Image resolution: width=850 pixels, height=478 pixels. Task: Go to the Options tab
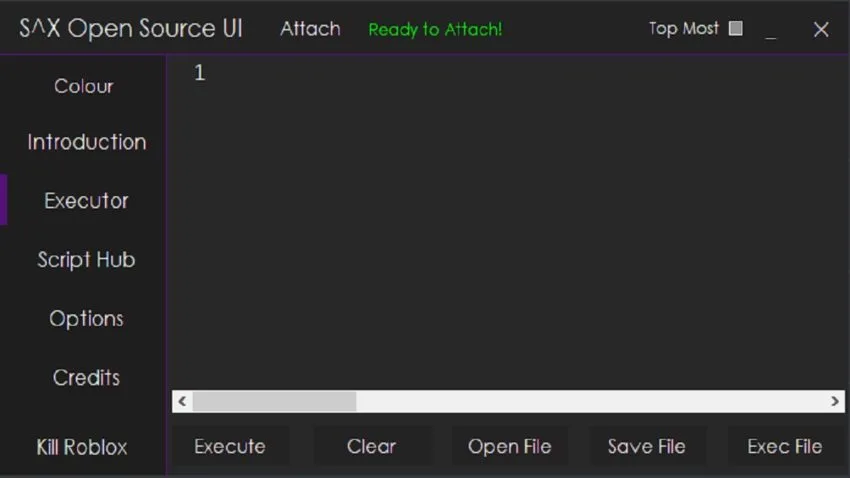tap(86, 319)
